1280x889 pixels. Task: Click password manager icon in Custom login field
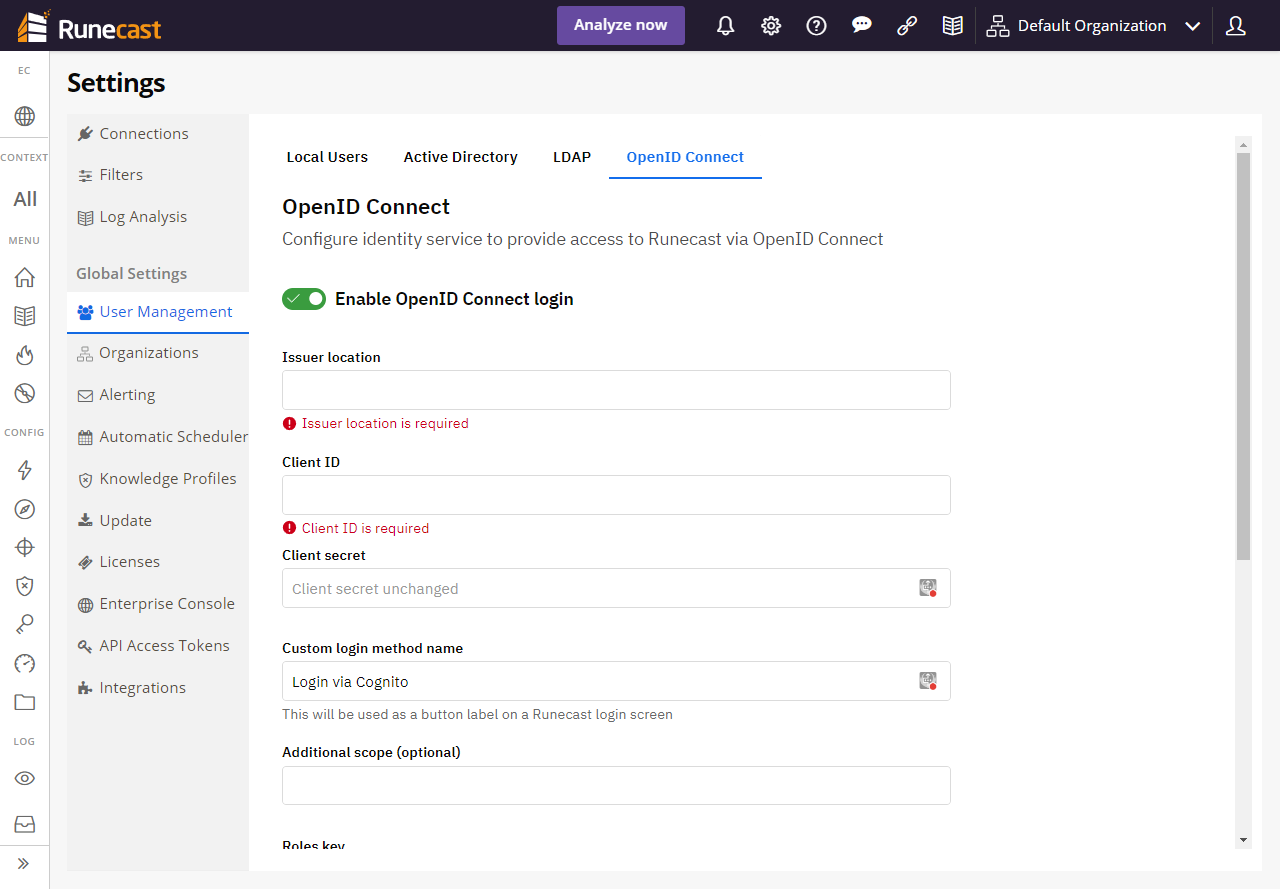(x=928, y=681)
